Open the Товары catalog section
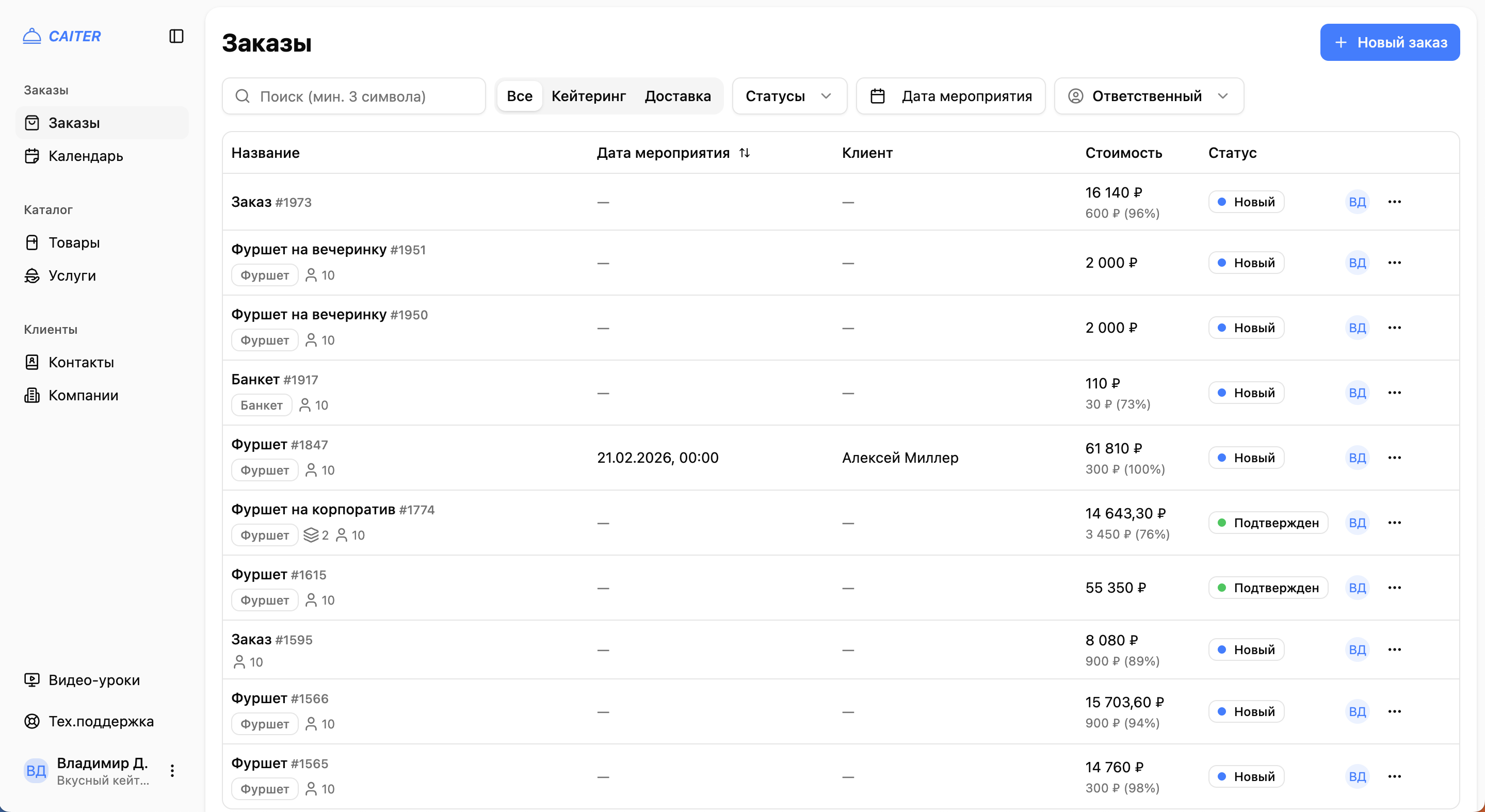1485x812 pixels. click(x=74, y=242)
